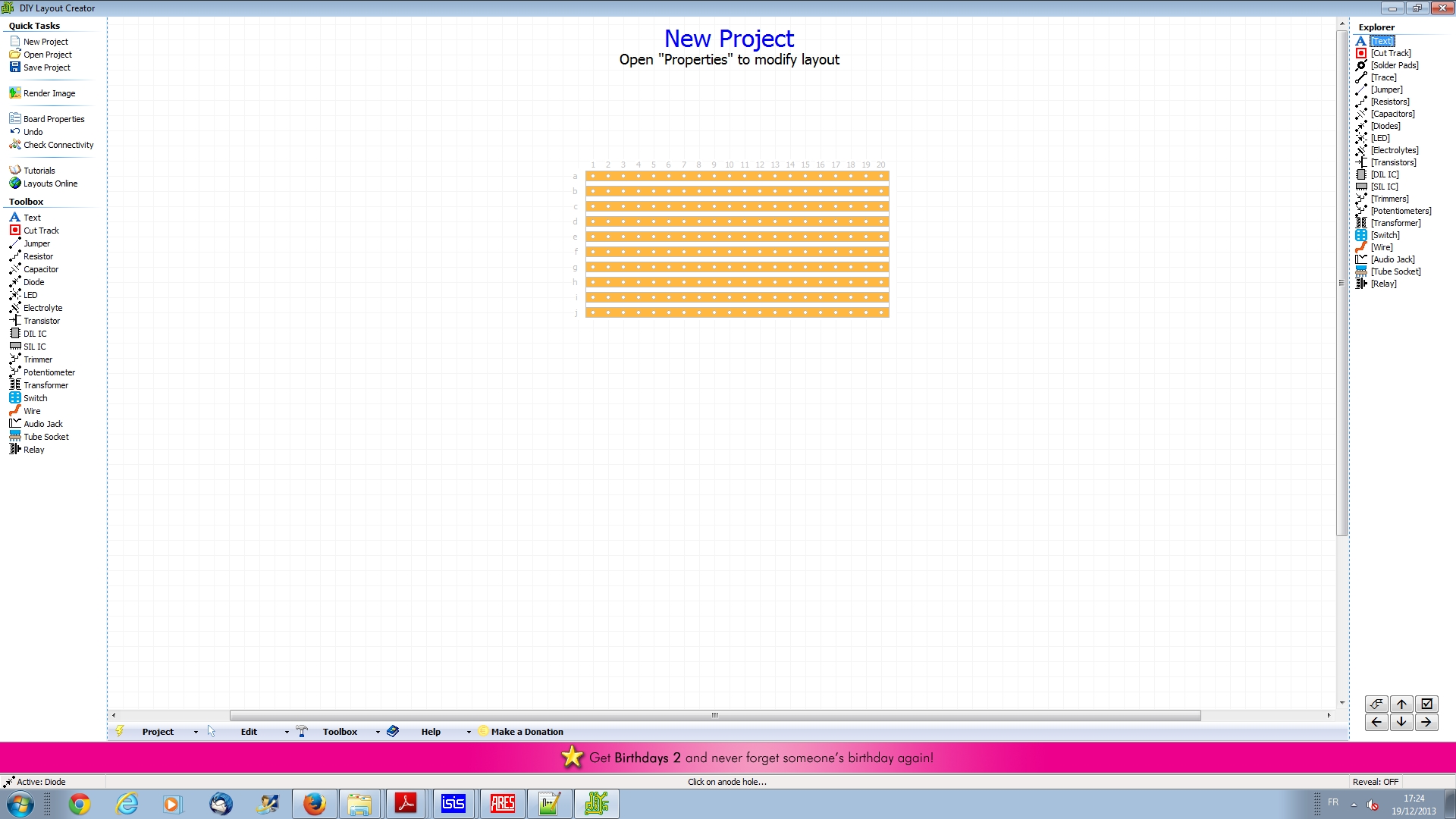Viewport: 1456px width, 819px height.
Task: Expand the Toolbox menu dropdown arrow
Action: point(378,733)
